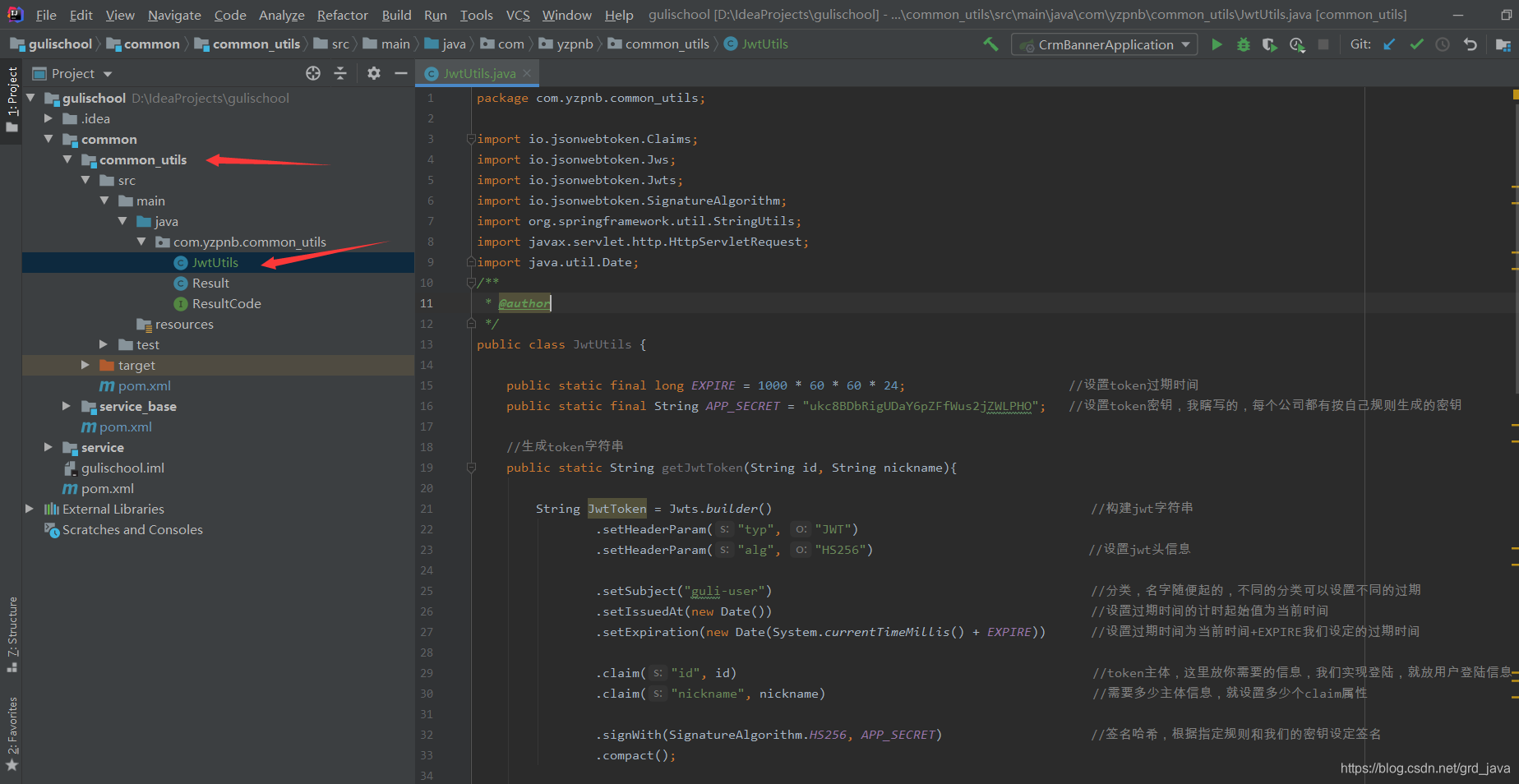This screenshot has height=784, width=1519.
Task: Select the JwtUtils.java editor tab
Action: (479, 73)
